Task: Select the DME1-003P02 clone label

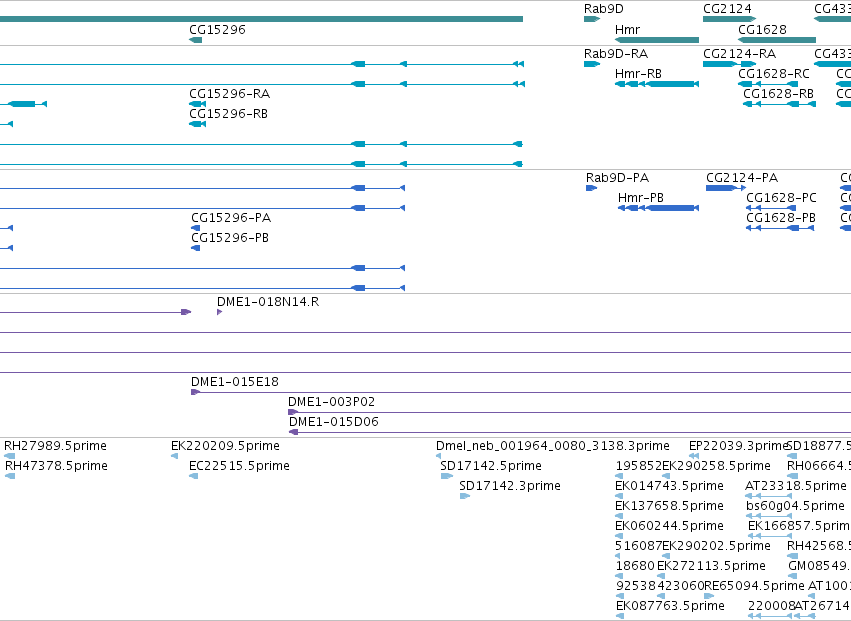Action: pos(331,402)
